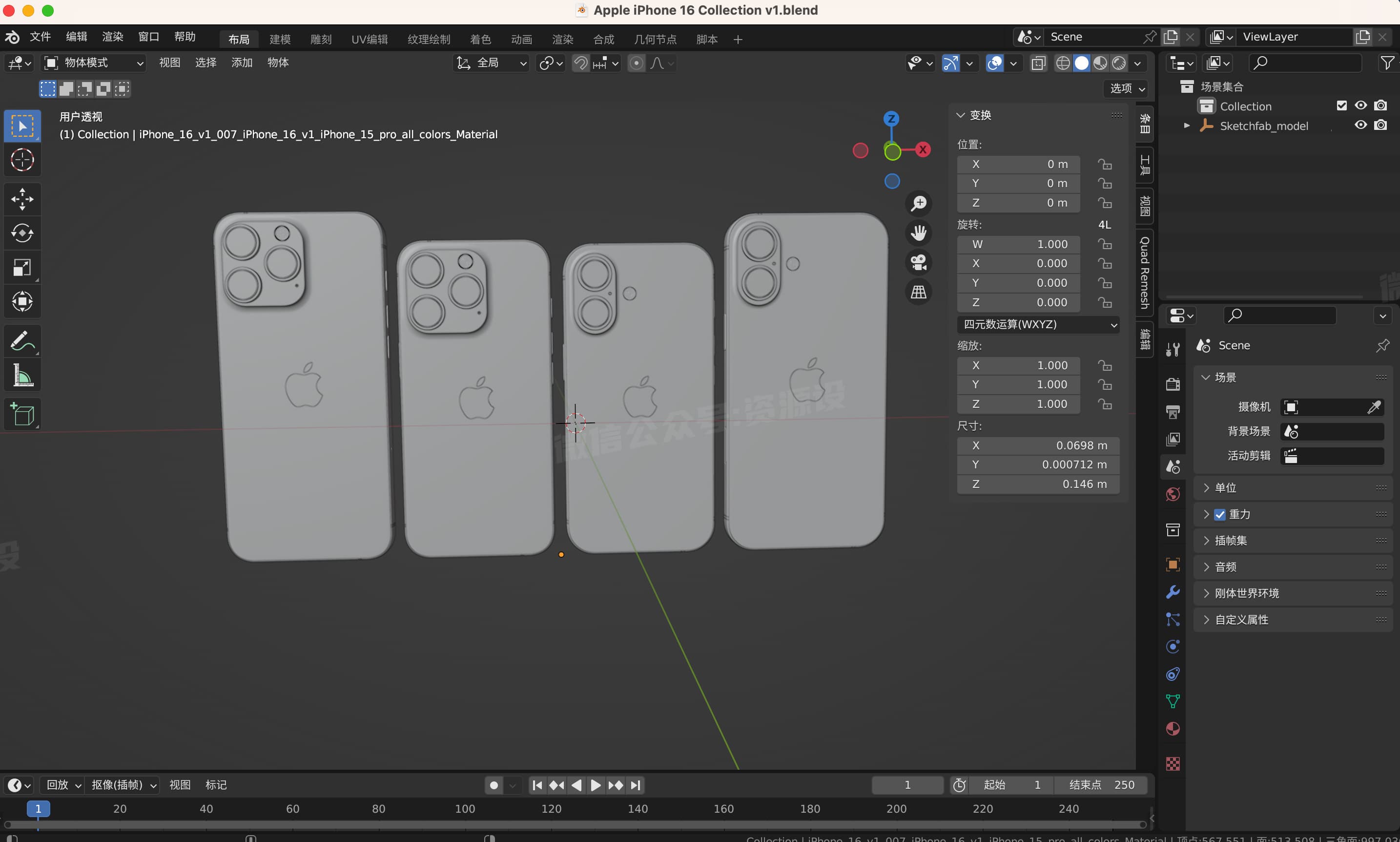Open Object Data green triangle icon
Viewport: 1400px width, 842px height.
[1173, 701]
